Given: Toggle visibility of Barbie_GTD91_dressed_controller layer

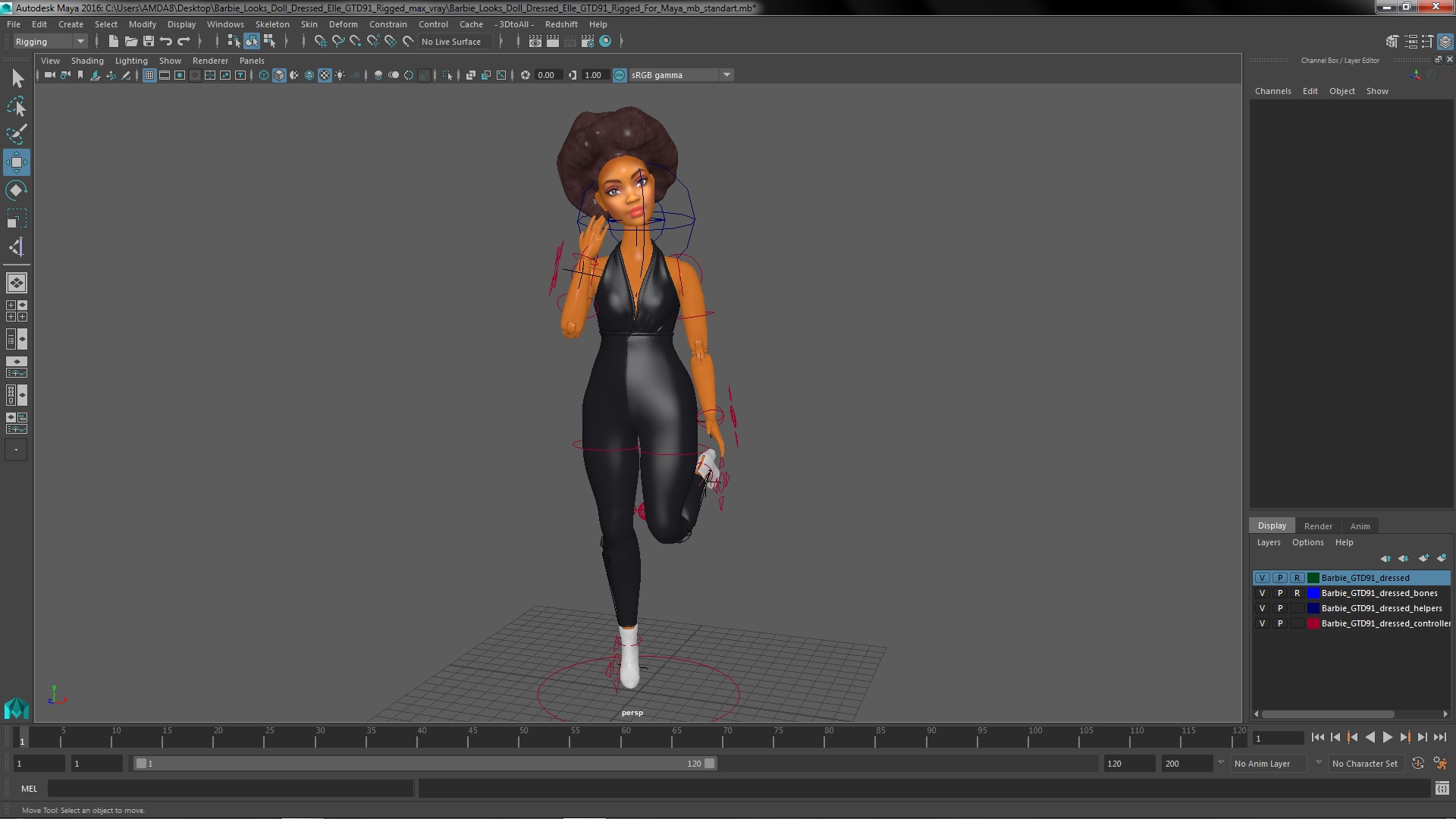Looking at the screenshot, I should pyautogui.click(x=1263, y=623).
